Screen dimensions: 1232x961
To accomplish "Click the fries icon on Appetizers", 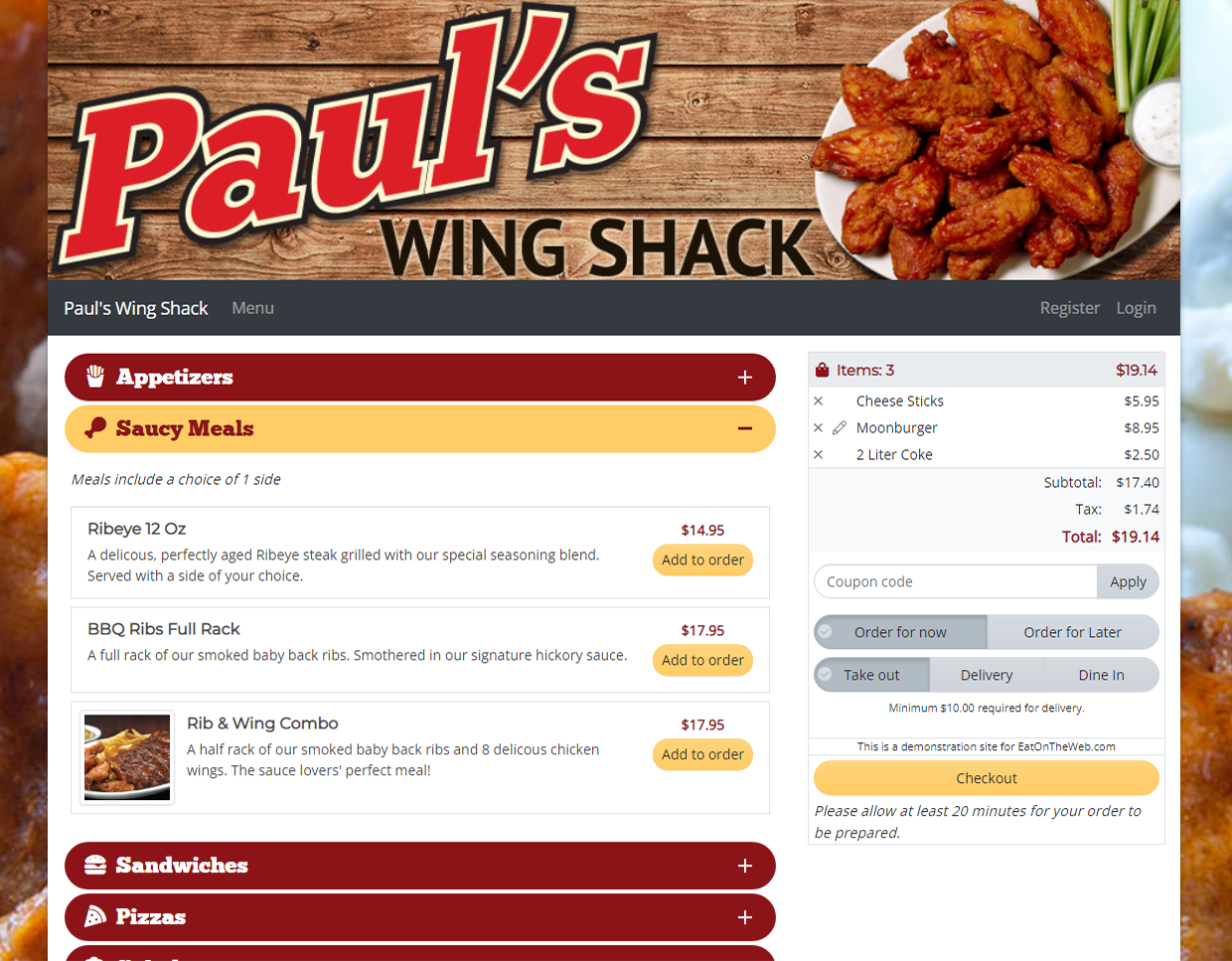I will tap(95, 377).
